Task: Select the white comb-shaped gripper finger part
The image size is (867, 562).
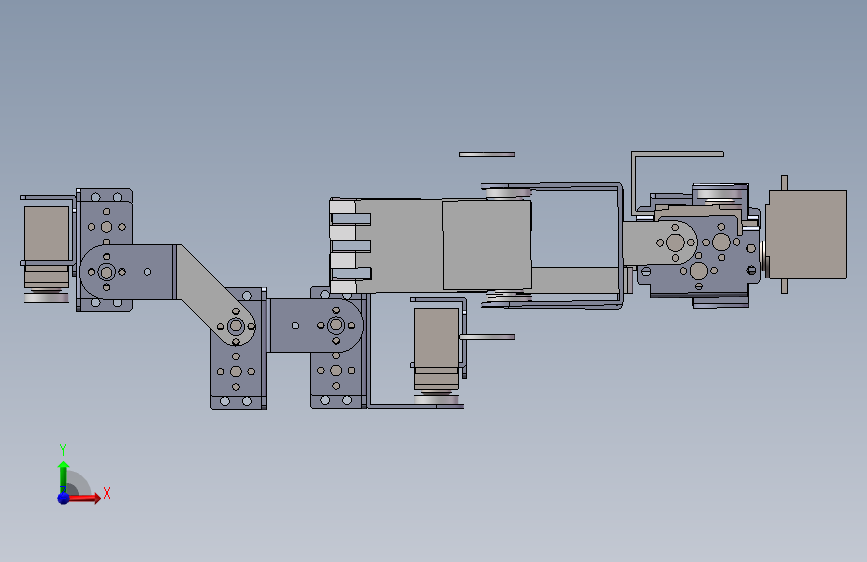Action: click(349, 246)
